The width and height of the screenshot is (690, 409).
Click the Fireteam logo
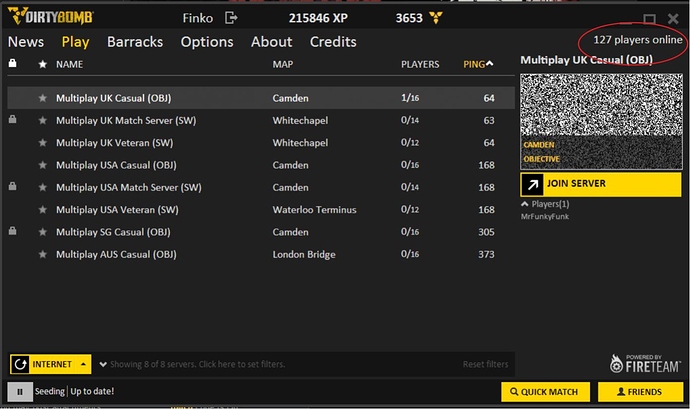click(646, 363)
